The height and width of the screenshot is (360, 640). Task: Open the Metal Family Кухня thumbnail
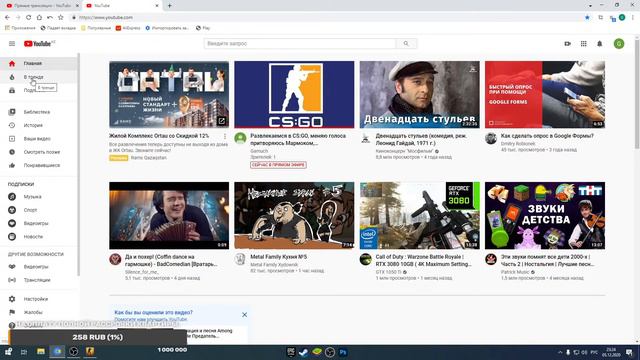(x=294, y=216)
